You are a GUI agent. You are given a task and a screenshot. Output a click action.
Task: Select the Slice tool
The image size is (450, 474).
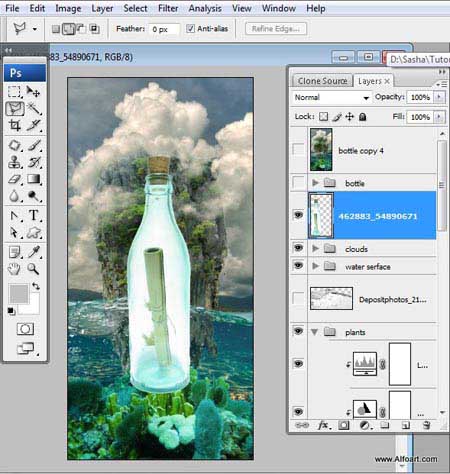[x=34, y=125]
